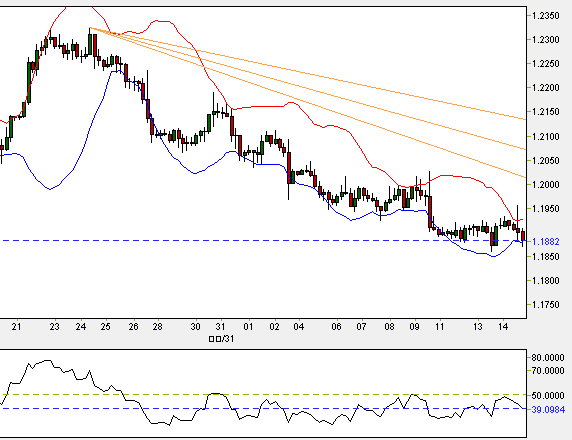Click the date label 25 on time axis
This screenshot has width=572, height=440.
[105, 327]
